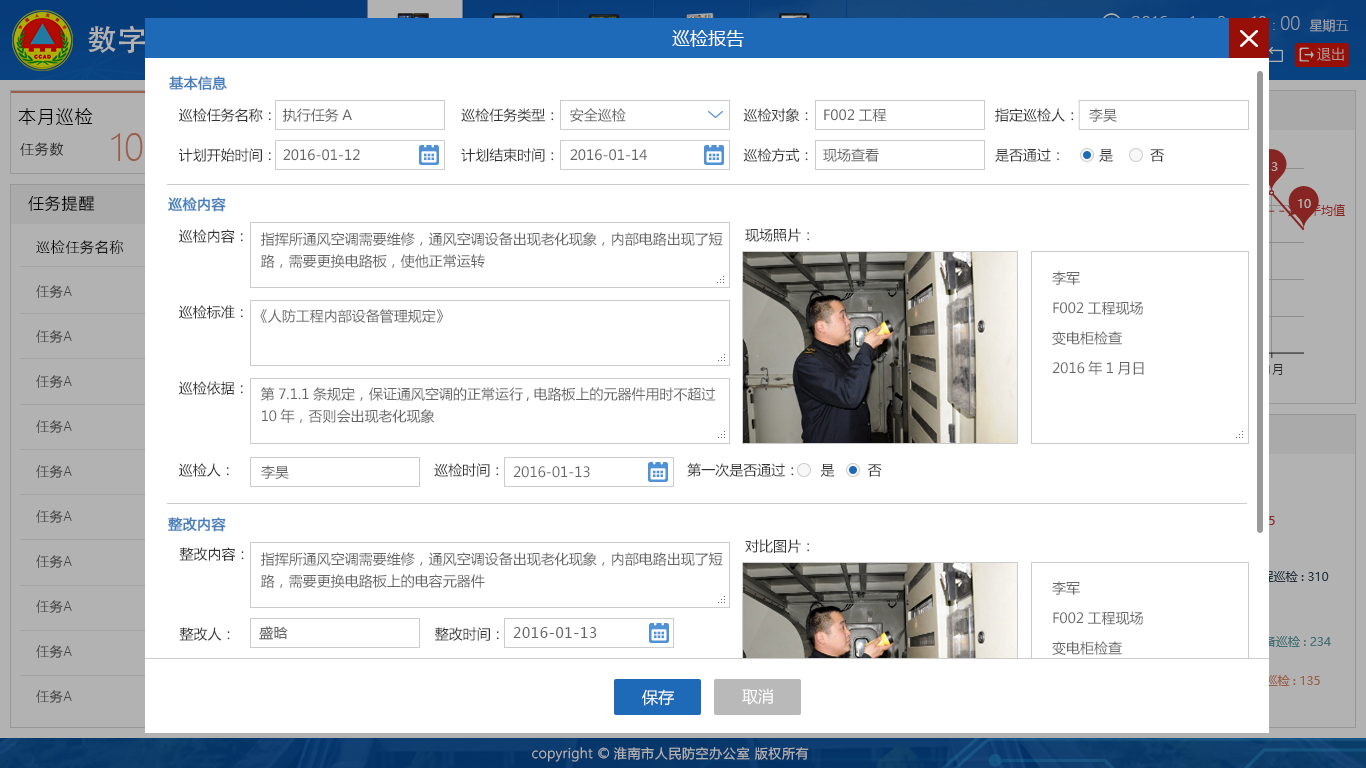The width and height of the screenshot is (1366, 768).
Task: Click 退出 logout button in background header
Action: (x=1322, y=55)
